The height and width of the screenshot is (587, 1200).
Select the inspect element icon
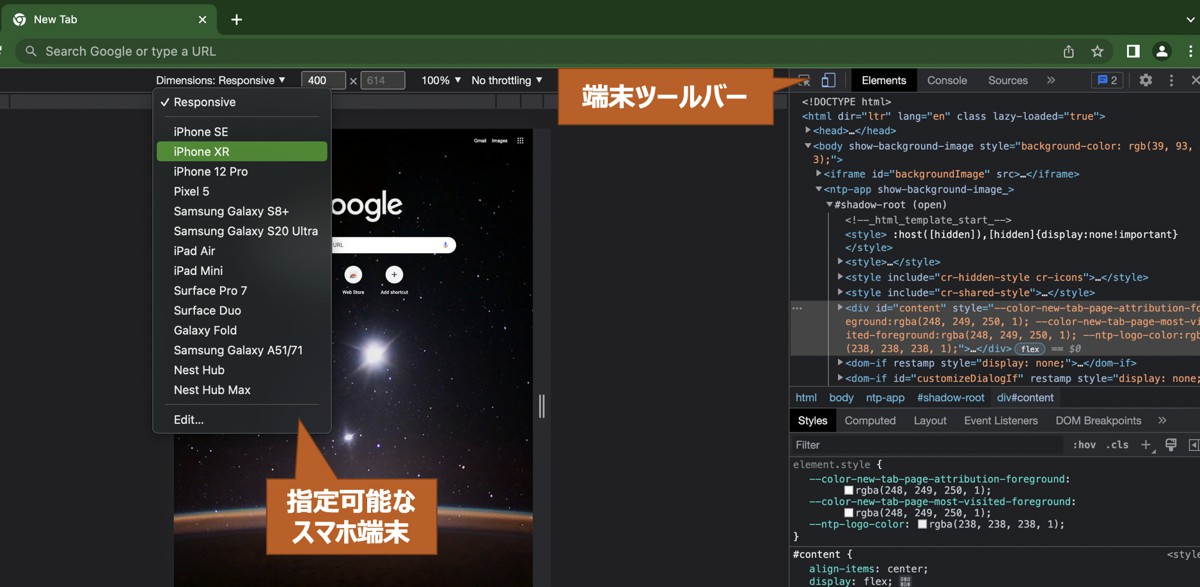tap(802, 80)
